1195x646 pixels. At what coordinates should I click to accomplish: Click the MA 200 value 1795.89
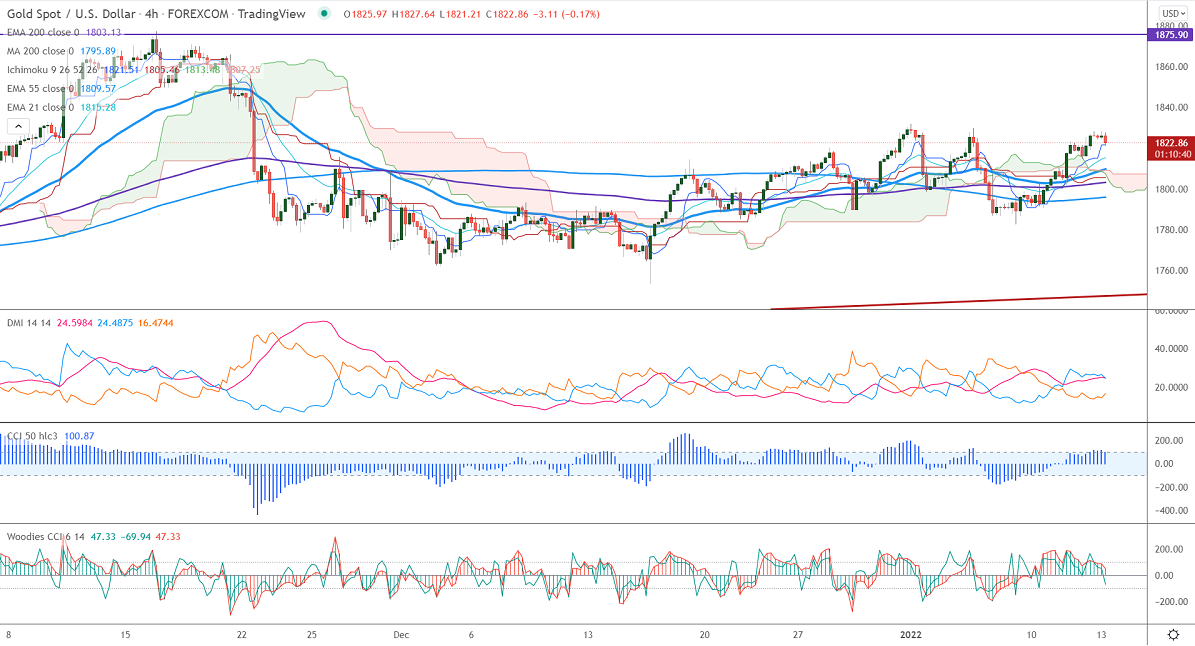pyautogui.click(x=98, y=51)
